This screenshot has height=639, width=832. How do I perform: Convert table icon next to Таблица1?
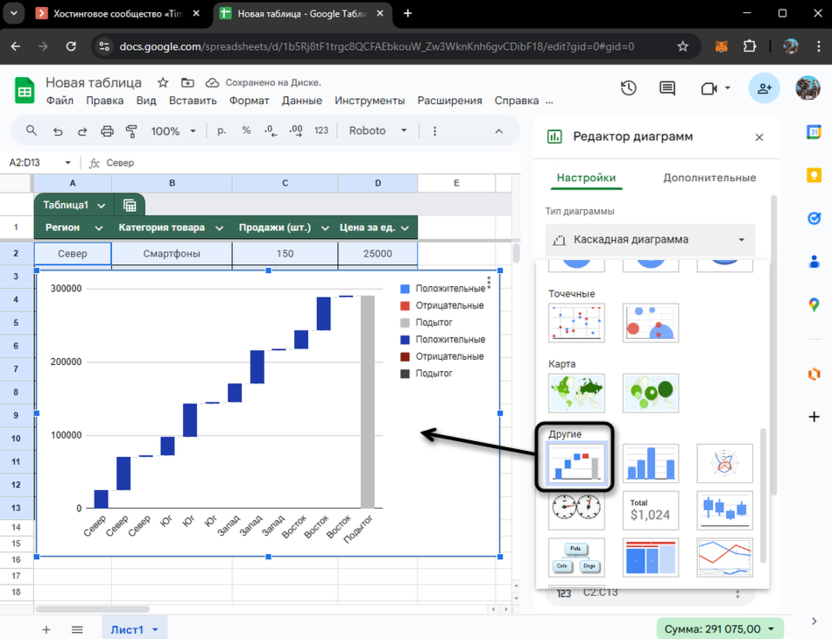point(129,205)
